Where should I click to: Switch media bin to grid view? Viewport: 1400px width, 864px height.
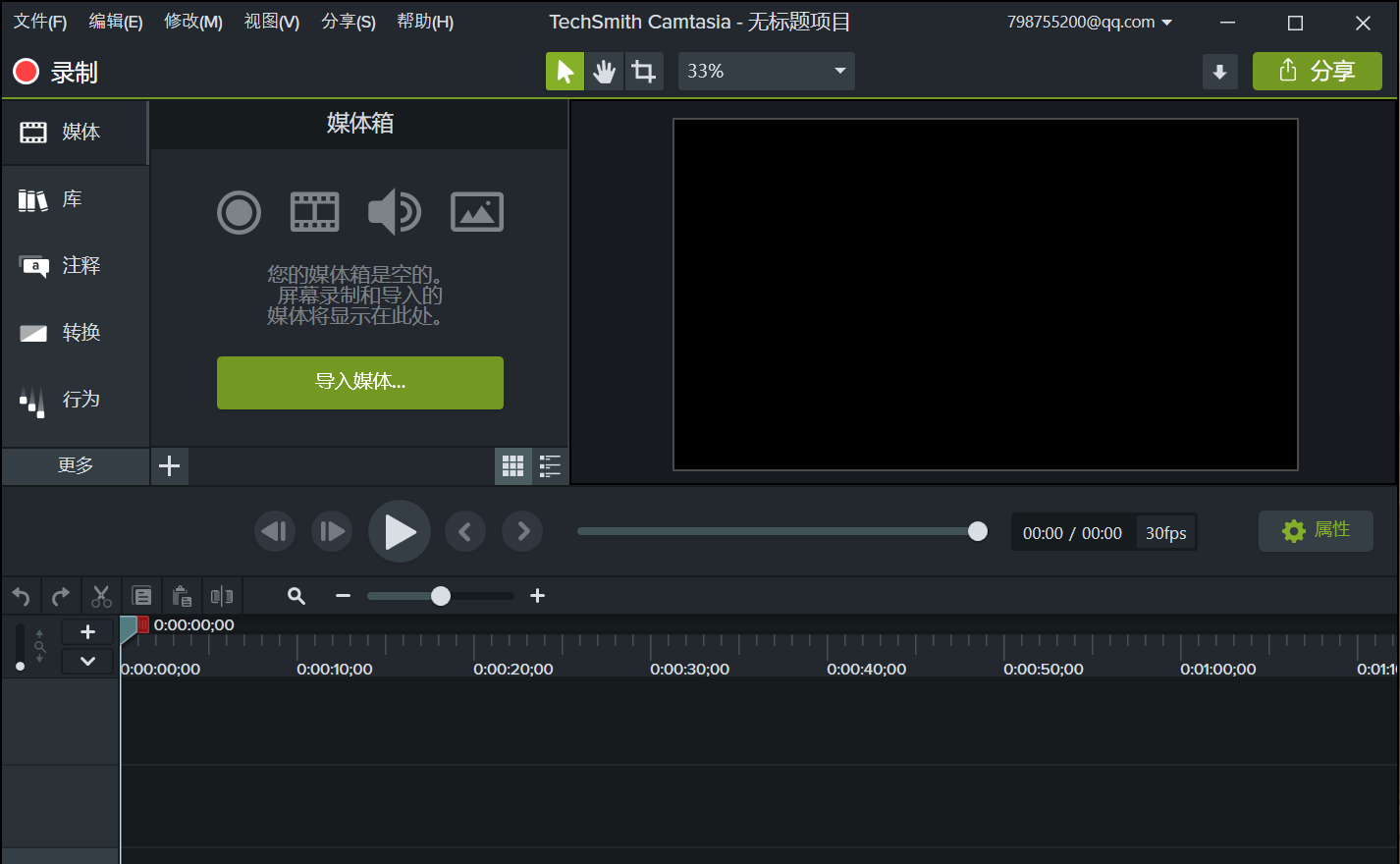[513, 465]
